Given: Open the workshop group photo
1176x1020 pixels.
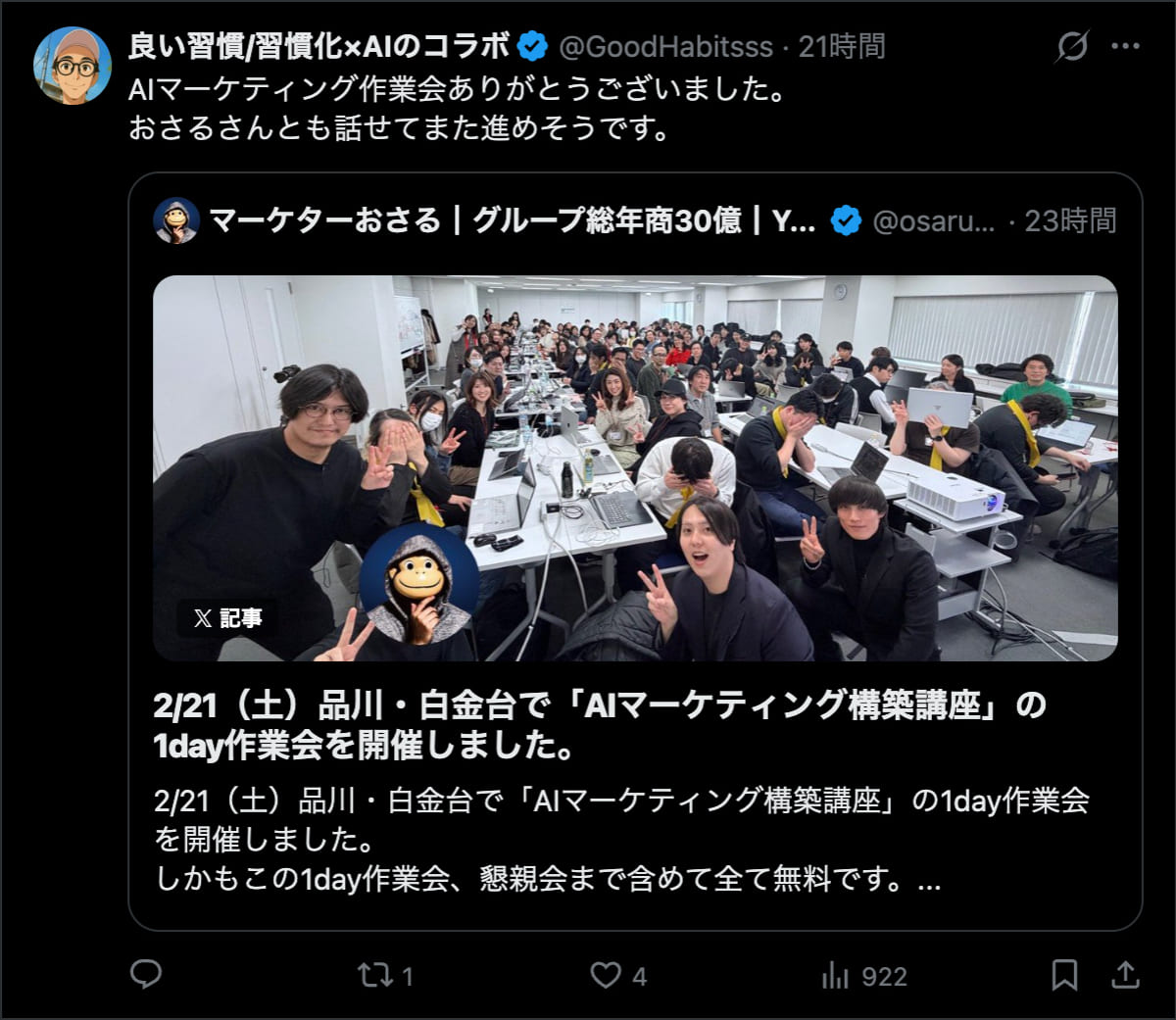Looking at the screenshot, I should pos(635,468).
